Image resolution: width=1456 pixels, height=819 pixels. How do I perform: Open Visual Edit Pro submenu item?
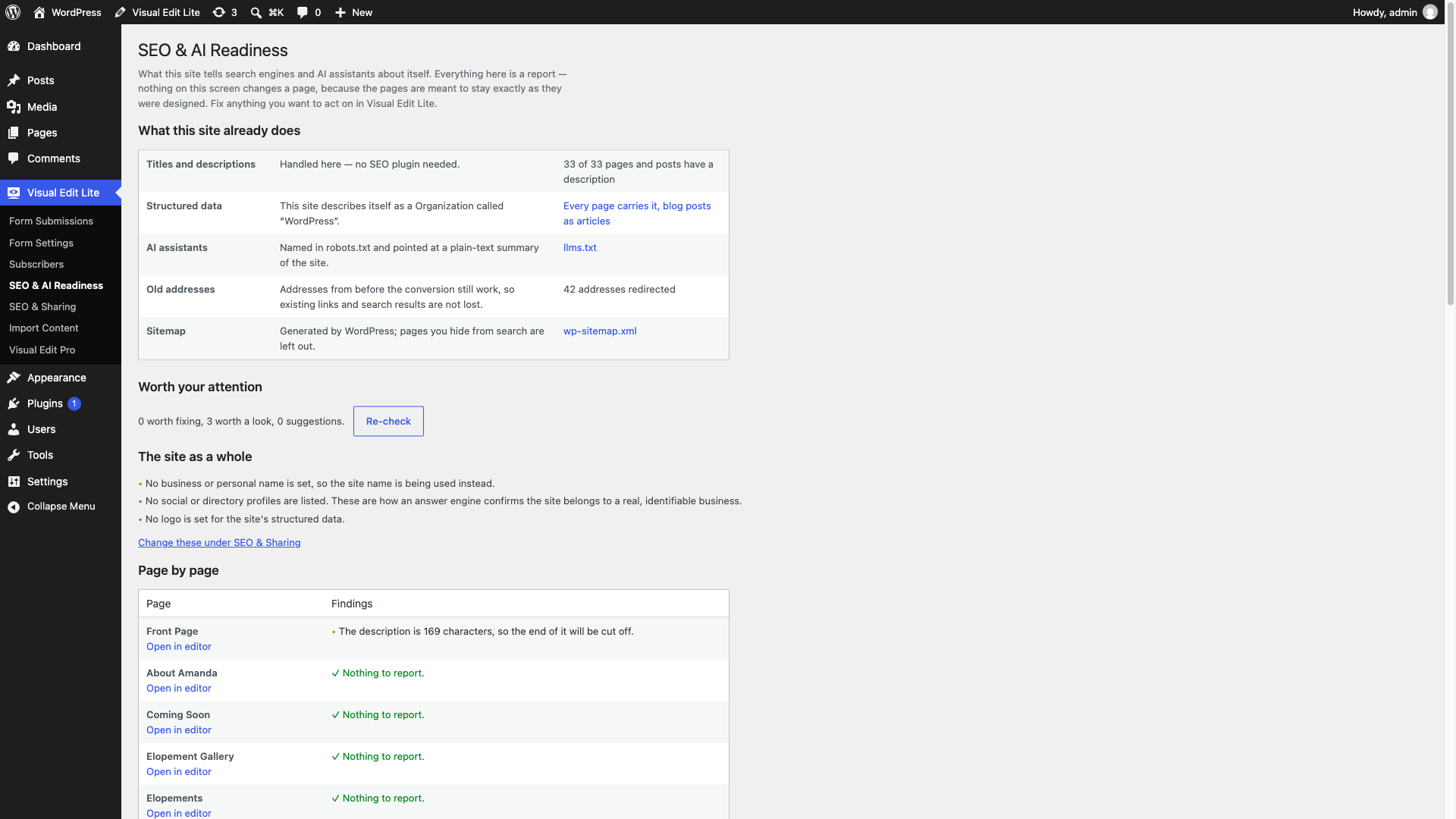click(x=42, y=350)
